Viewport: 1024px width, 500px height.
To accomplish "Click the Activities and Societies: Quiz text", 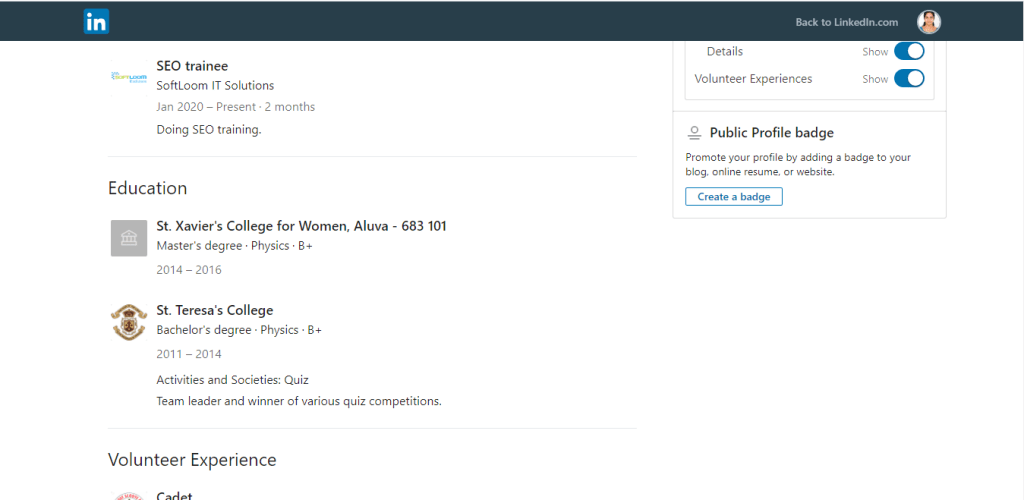I will tap(232, 380).
